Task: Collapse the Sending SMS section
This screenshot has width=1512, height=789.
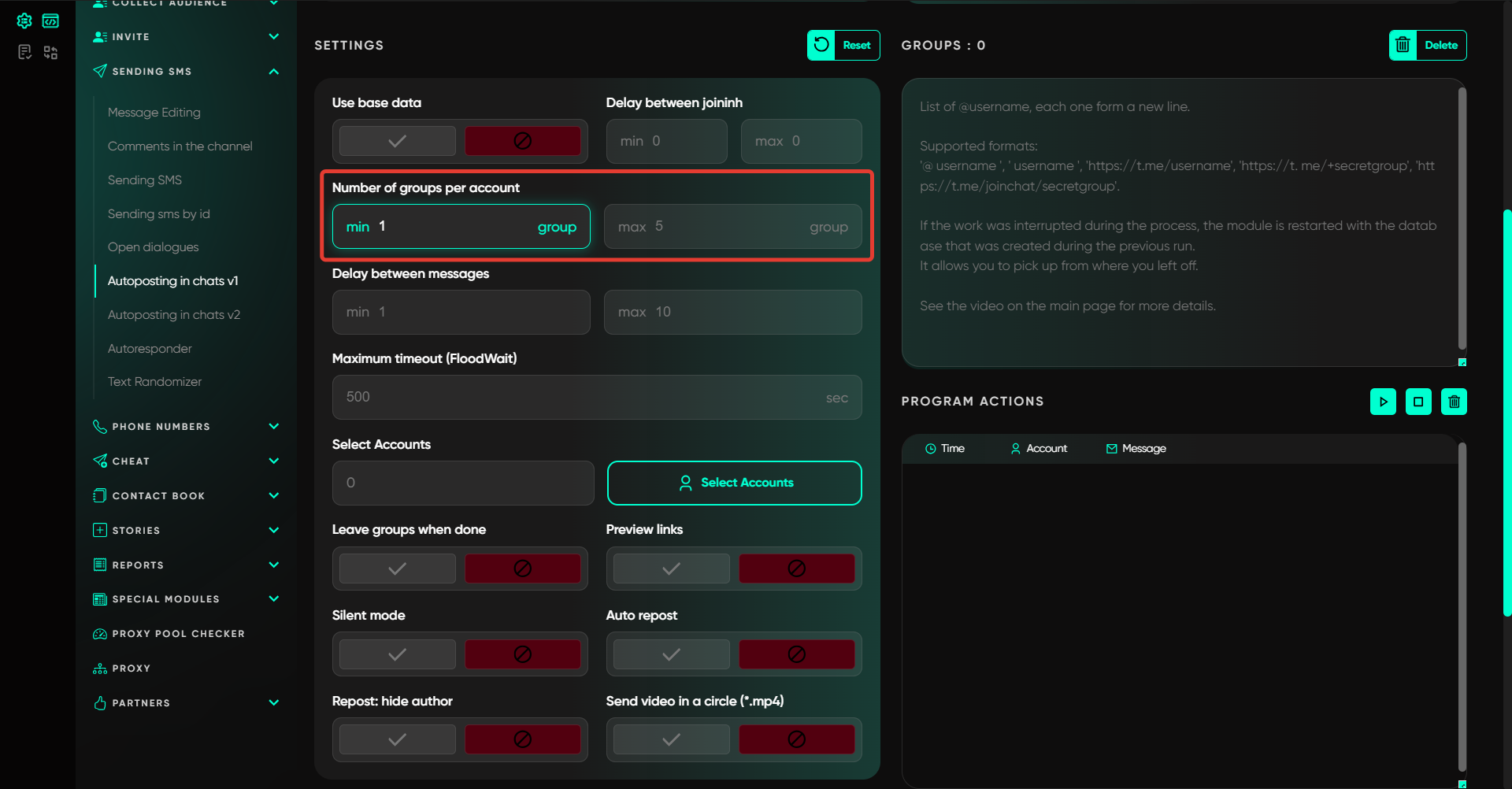Action: click(x=273, y=72)
